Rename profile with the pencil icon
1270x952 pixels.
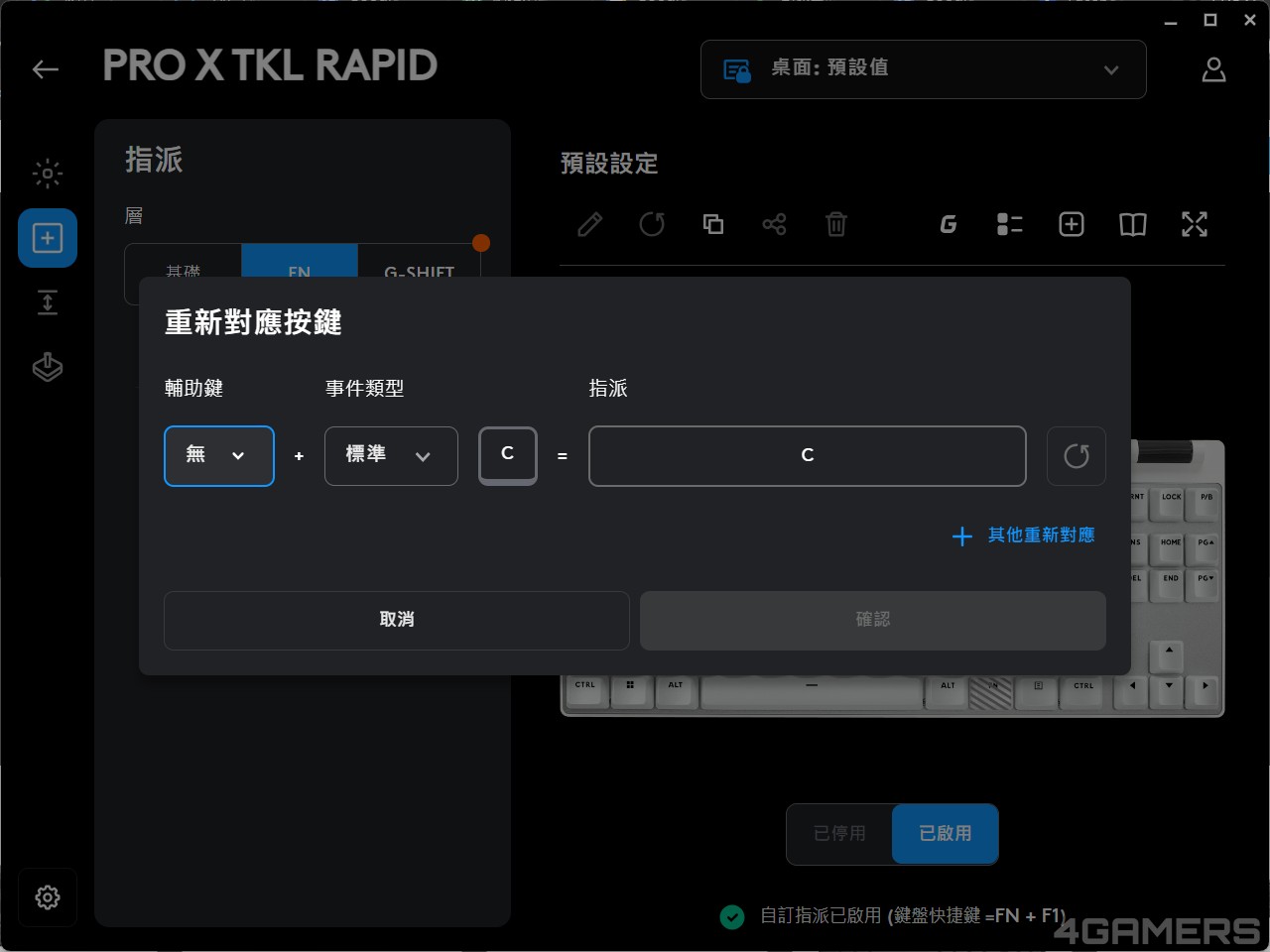pos(590,224)
